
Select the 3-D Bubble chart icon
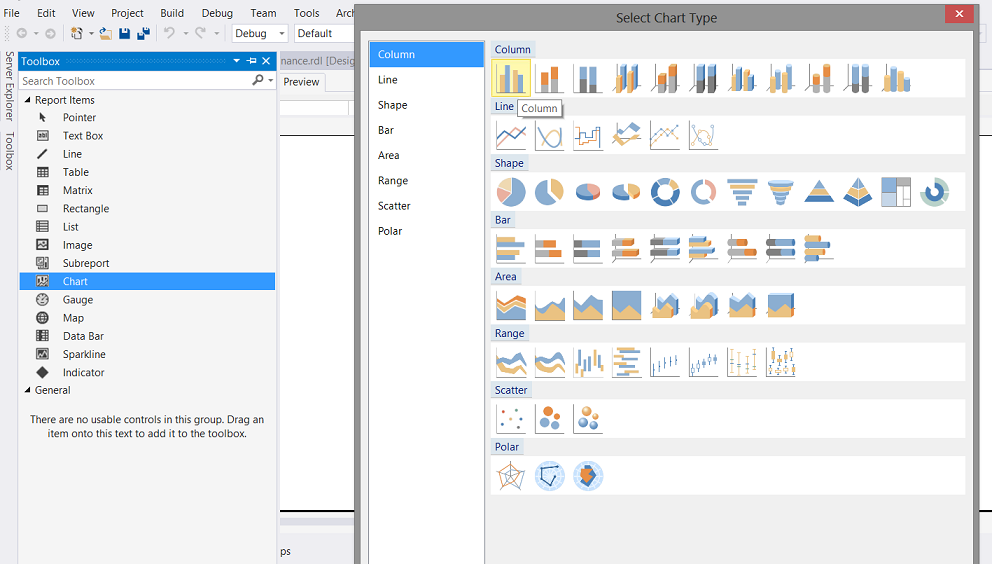click(588, 419)
